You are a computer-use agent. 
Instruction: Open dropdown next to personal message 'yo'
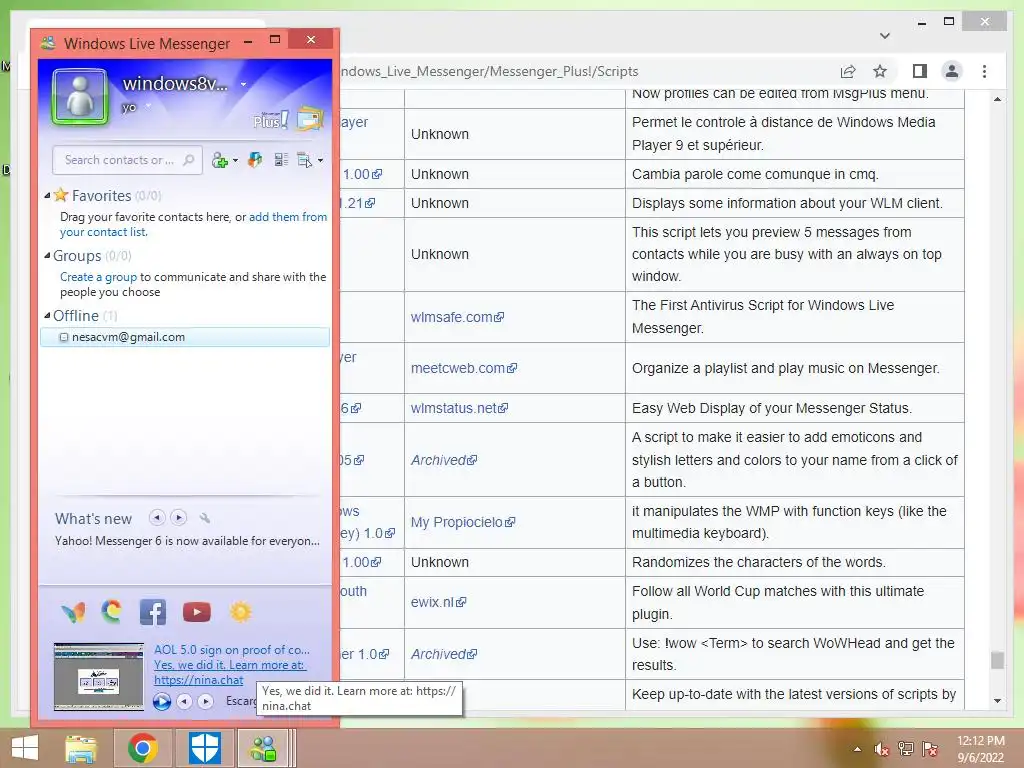coord(148,106)
